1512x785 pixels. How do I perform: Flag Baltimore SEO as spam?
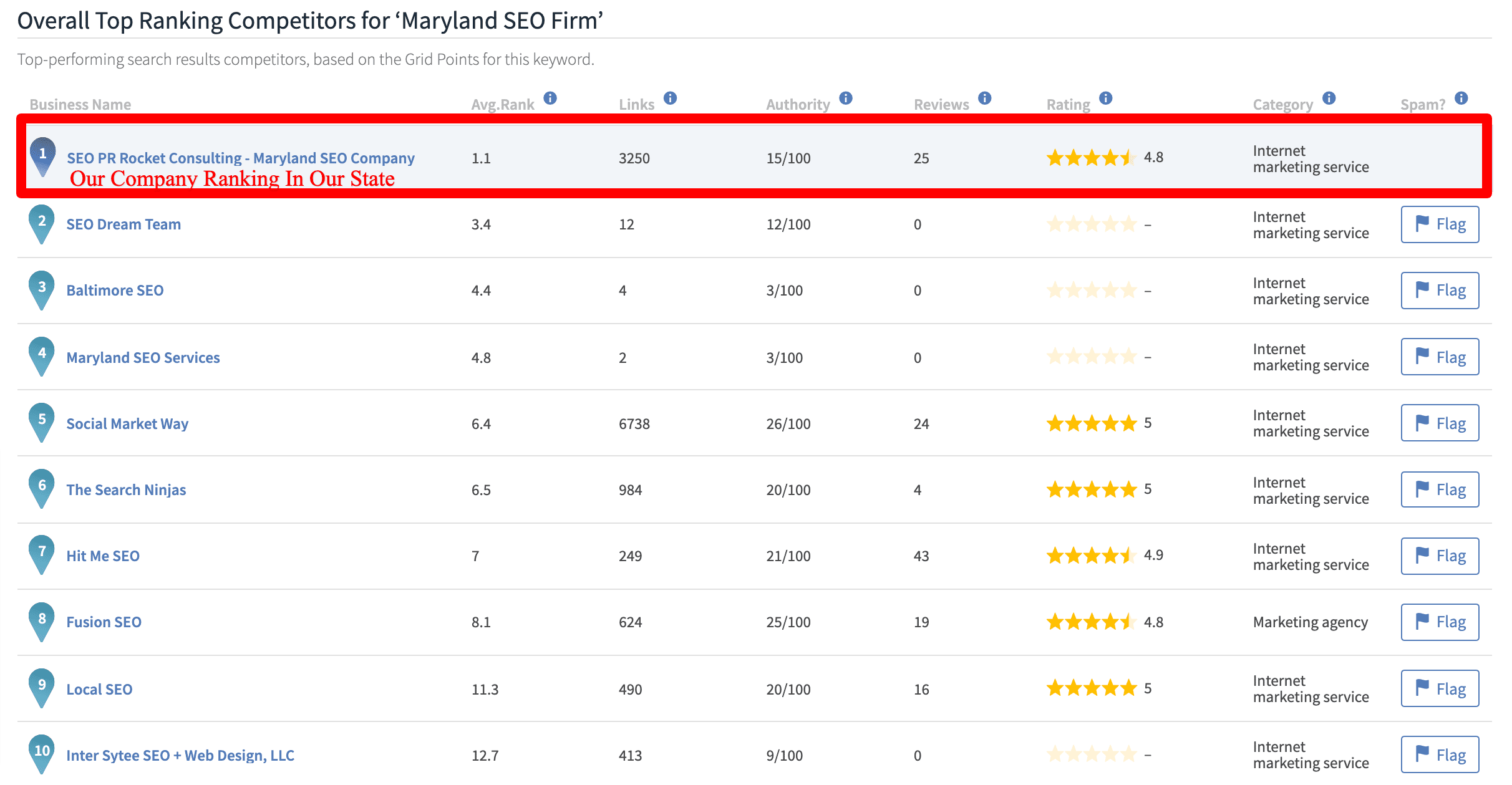click(x=1440, y=291)
